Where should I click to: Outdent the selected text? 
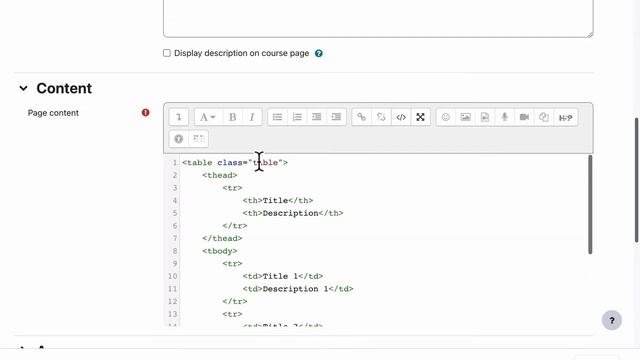pyautogui.click(x=317, y=117)
